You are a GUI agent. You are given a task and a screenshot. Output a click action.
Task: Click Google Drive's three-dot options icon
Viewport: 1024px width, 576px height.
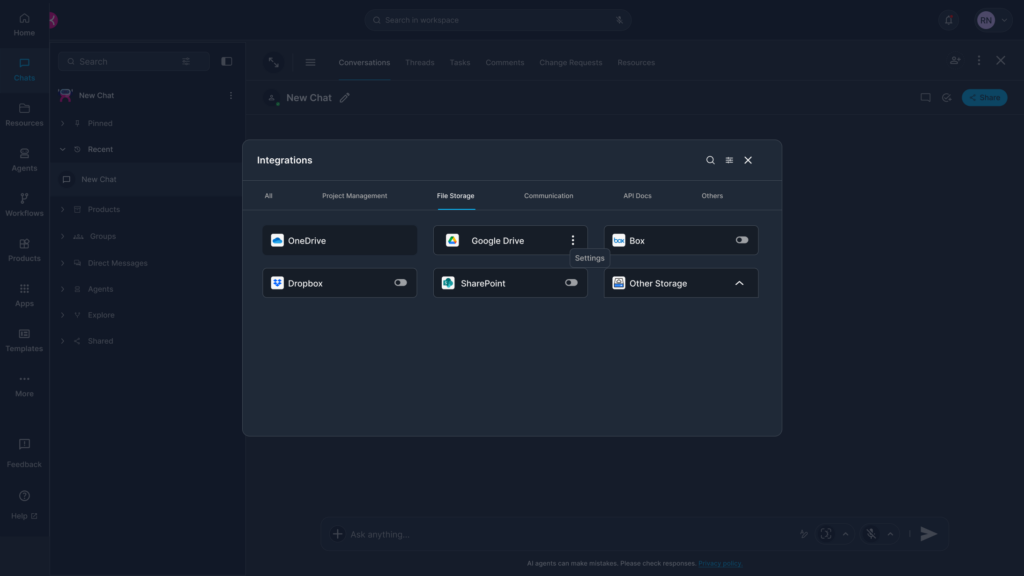[x=573, y=240]
